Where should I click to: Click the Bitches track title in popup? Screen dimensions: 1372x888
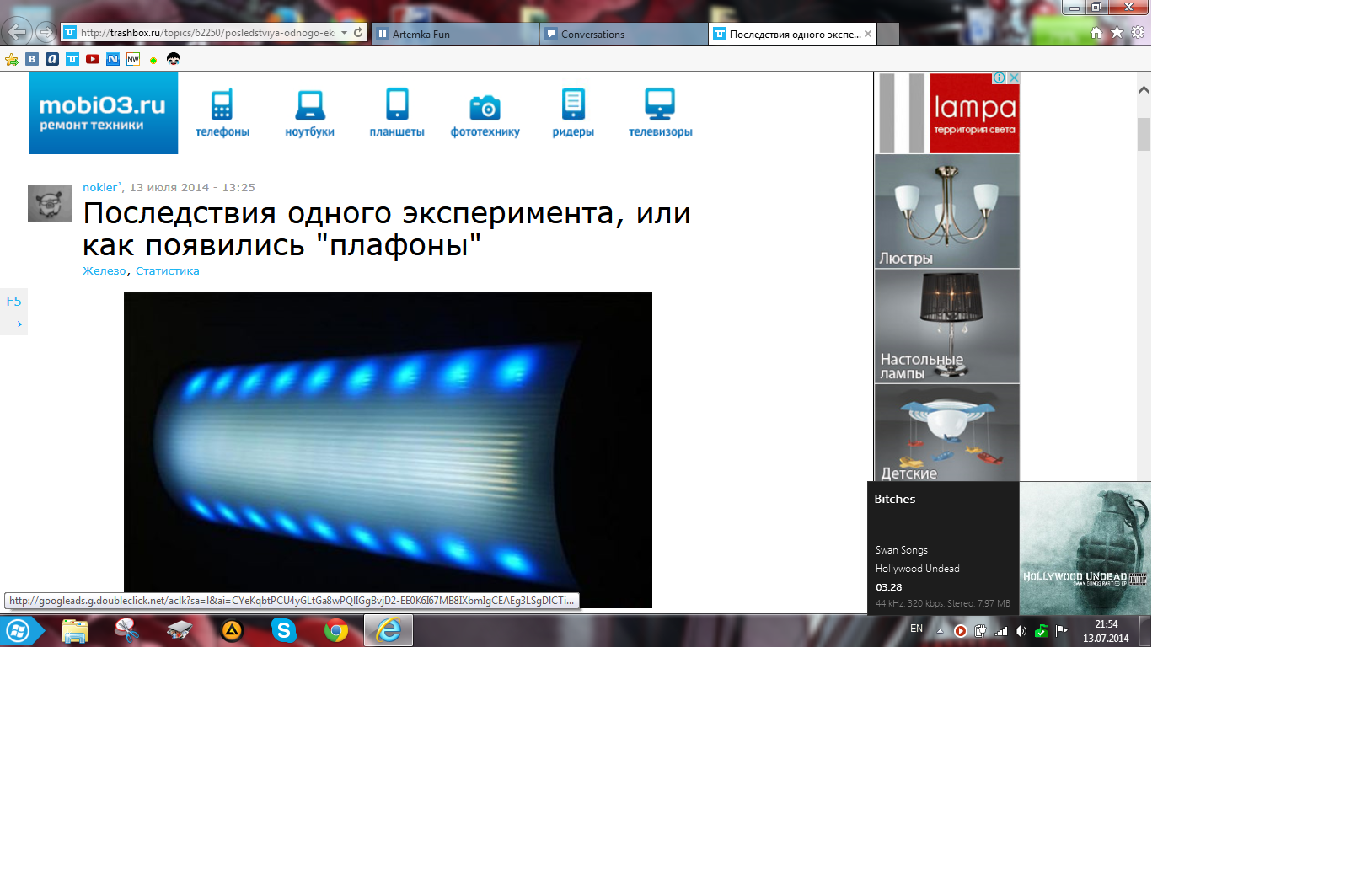coord(894,499)
